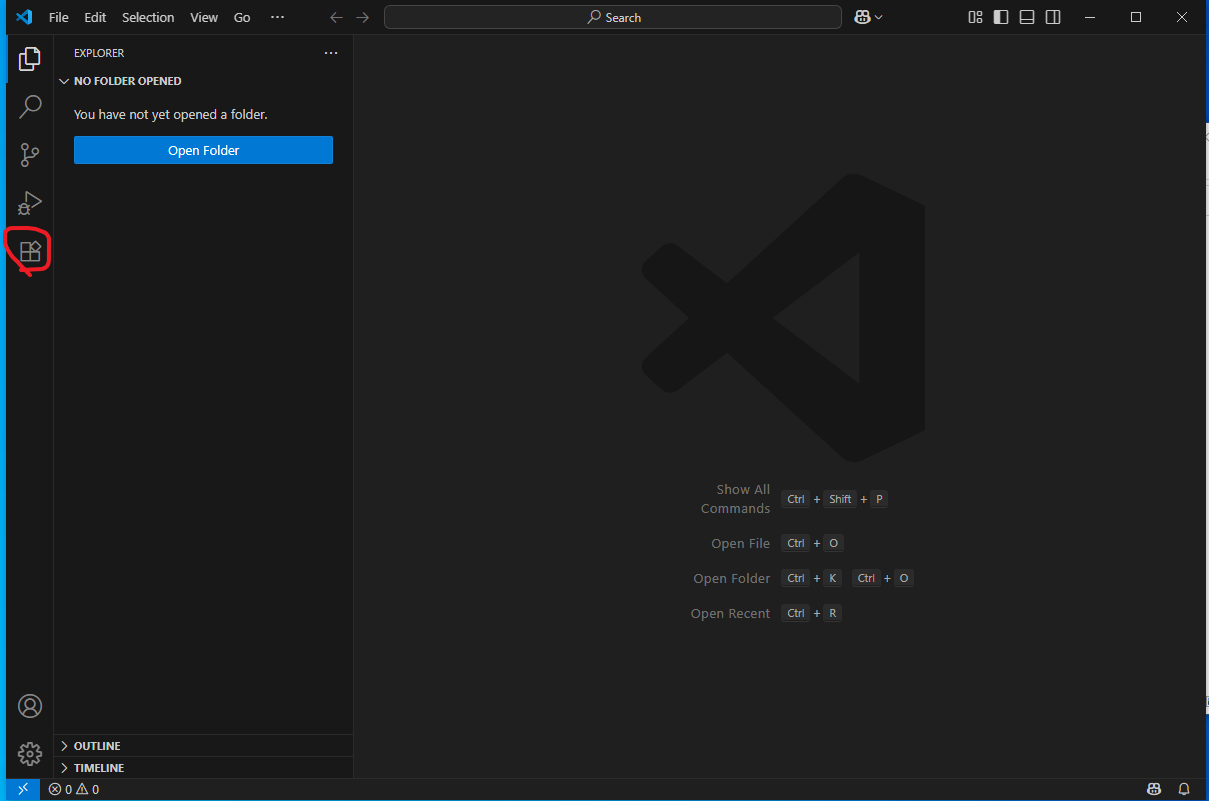Open the Source Control view

pyautogui.click(x=30, y=154)
